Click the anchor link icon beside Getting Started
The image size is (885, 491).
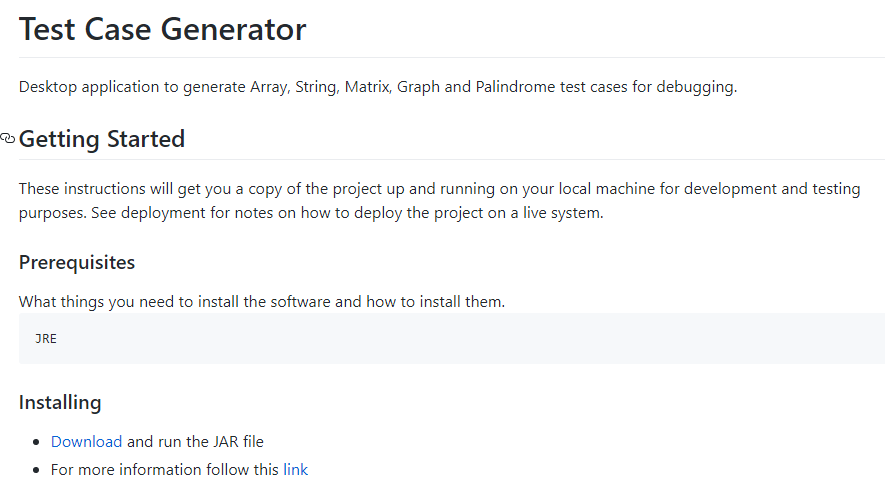(8, 139)
